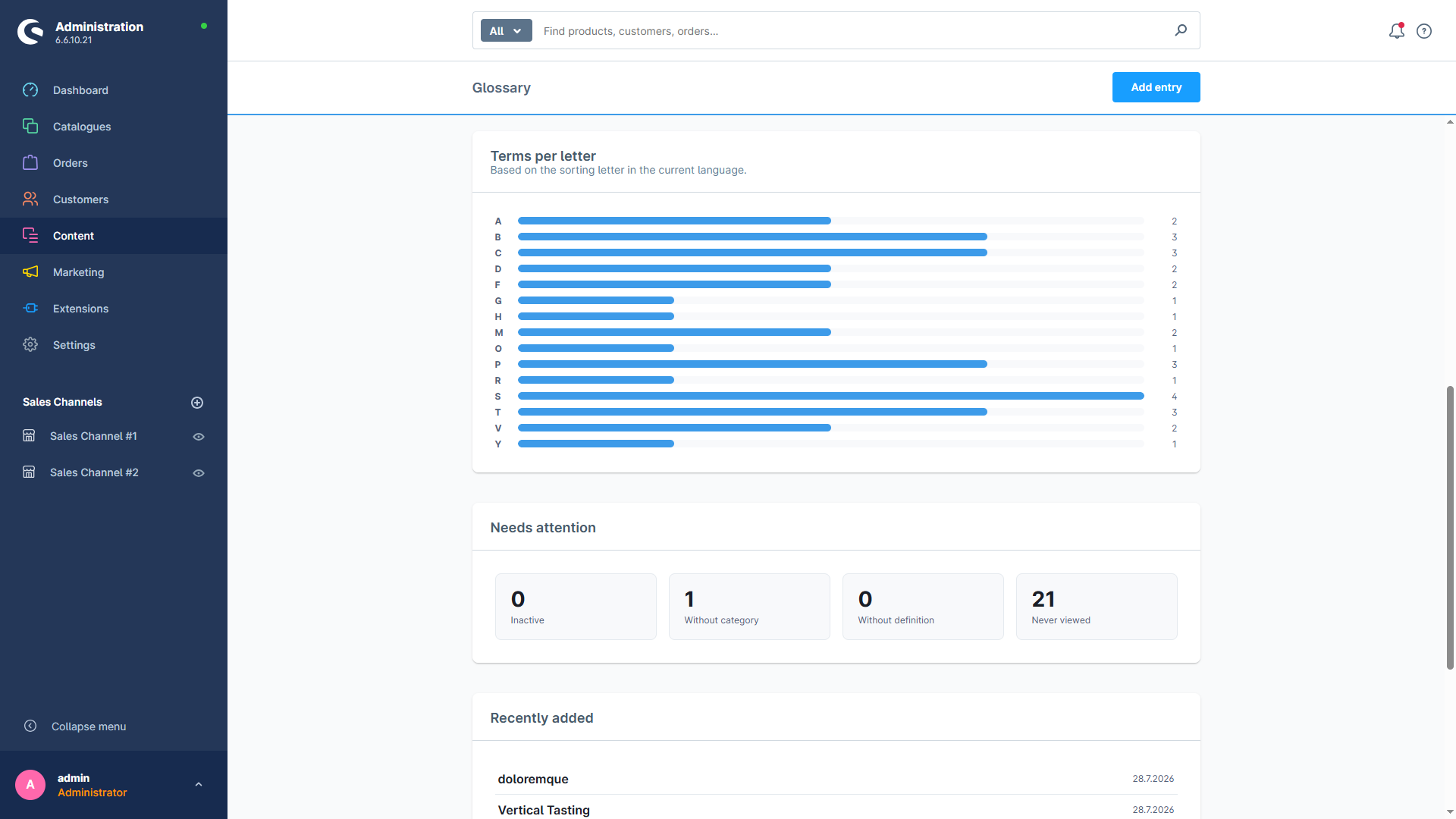Toggle visibility eye for Sales Channel #2
1456x819 pixels.
199,473
